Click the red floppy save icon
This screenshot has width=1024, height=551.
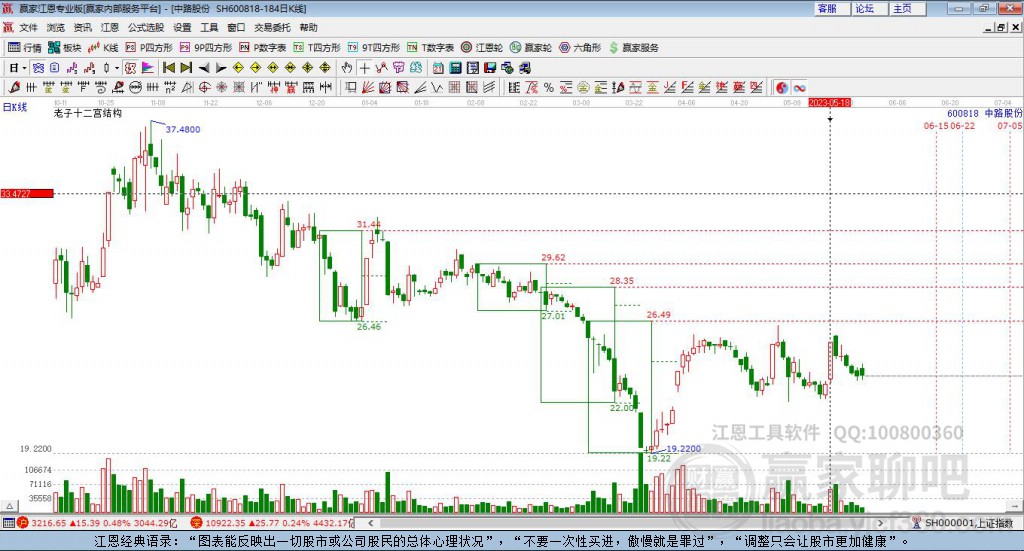point(490,68)
